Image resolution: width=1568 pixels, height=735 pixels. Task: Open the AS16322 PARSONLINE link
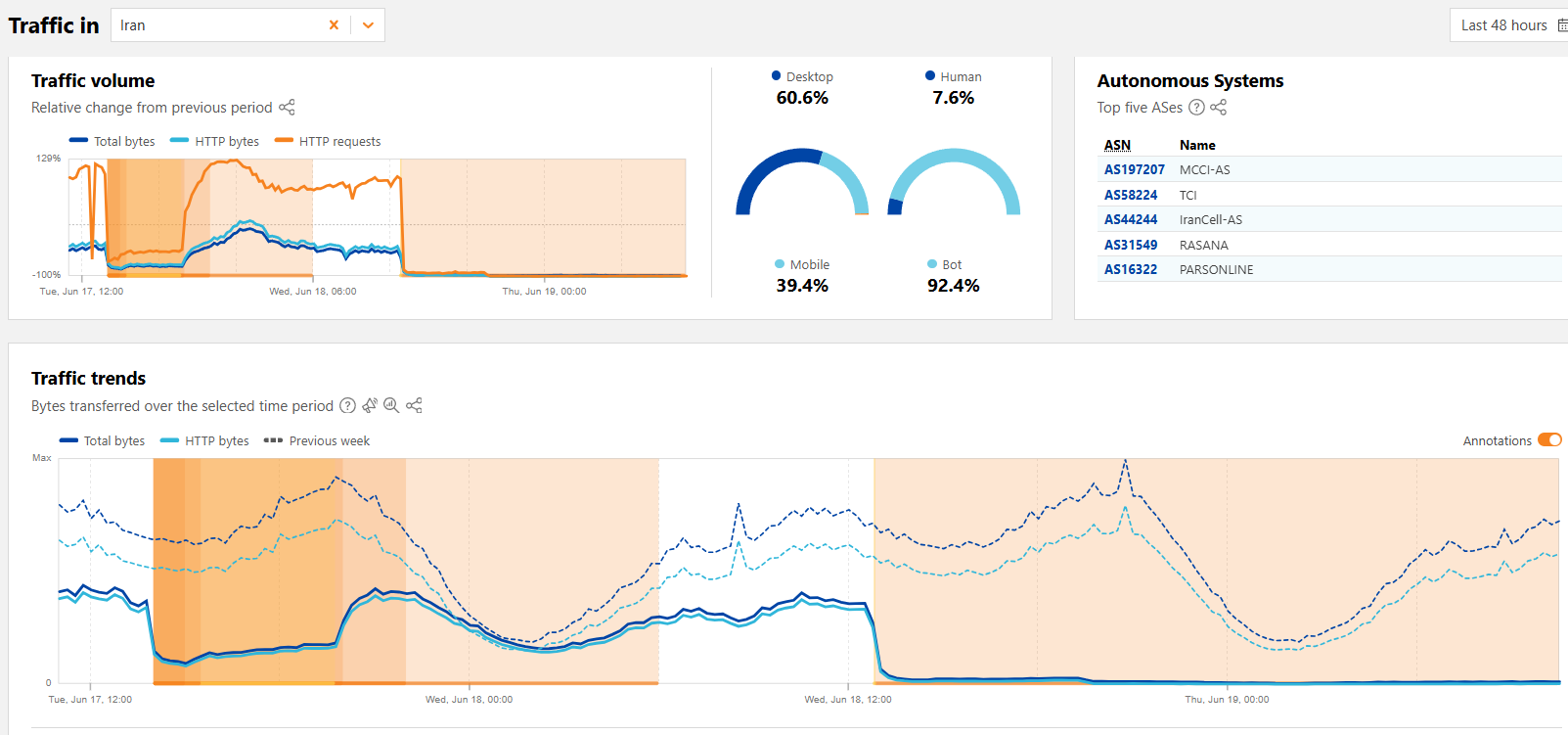1131,270
